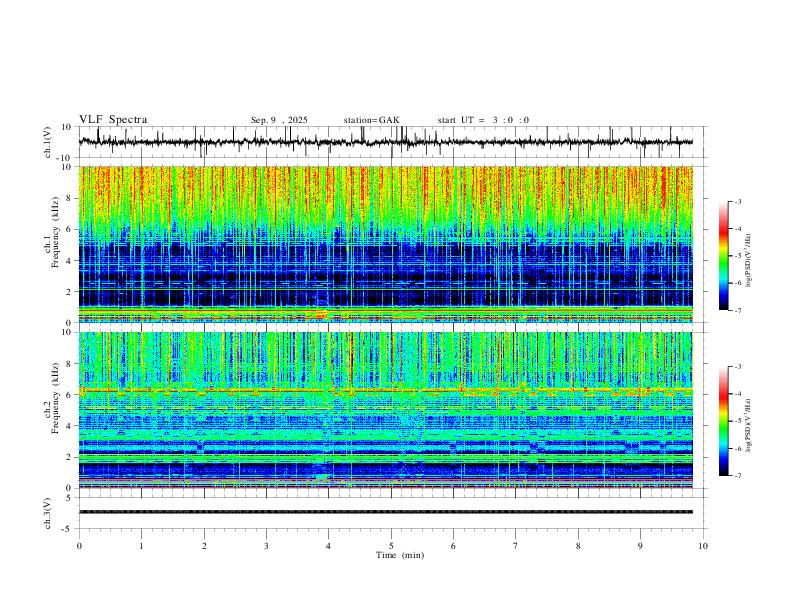Click the ch.2 colorbar "log(PSD)(V²/Hz)" label
The width and height of the screenshot is (792, 612).
click(749, 425)
